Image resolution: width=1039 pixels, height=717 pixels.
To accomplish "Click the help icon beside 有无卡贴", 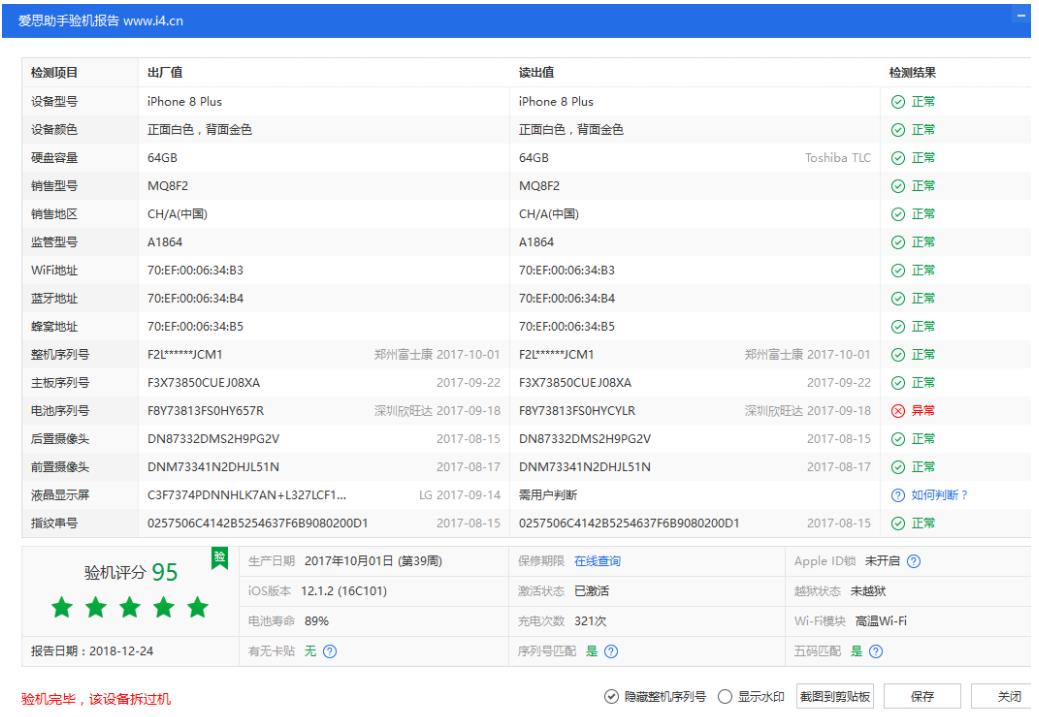I will coord(329,652).
